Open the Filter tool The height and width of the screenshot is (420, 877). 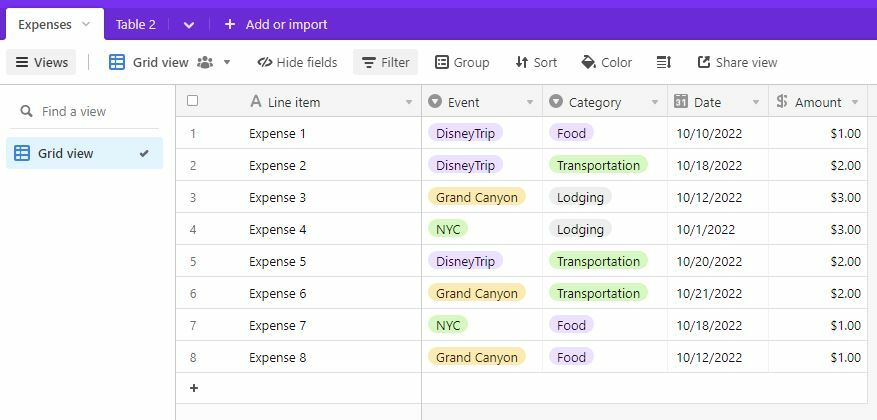click(385, 62)
